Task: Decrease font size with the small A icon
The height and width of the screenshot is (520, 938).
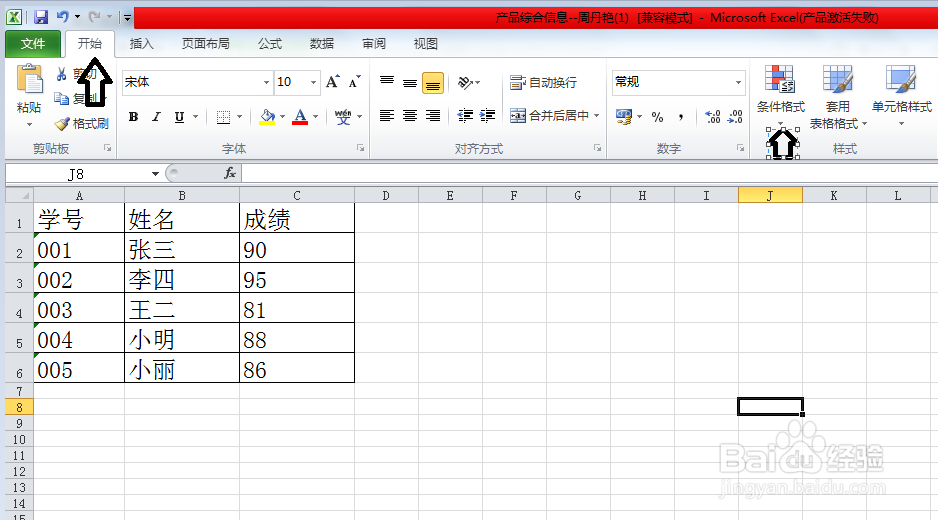Action: (x=354, y=82)
